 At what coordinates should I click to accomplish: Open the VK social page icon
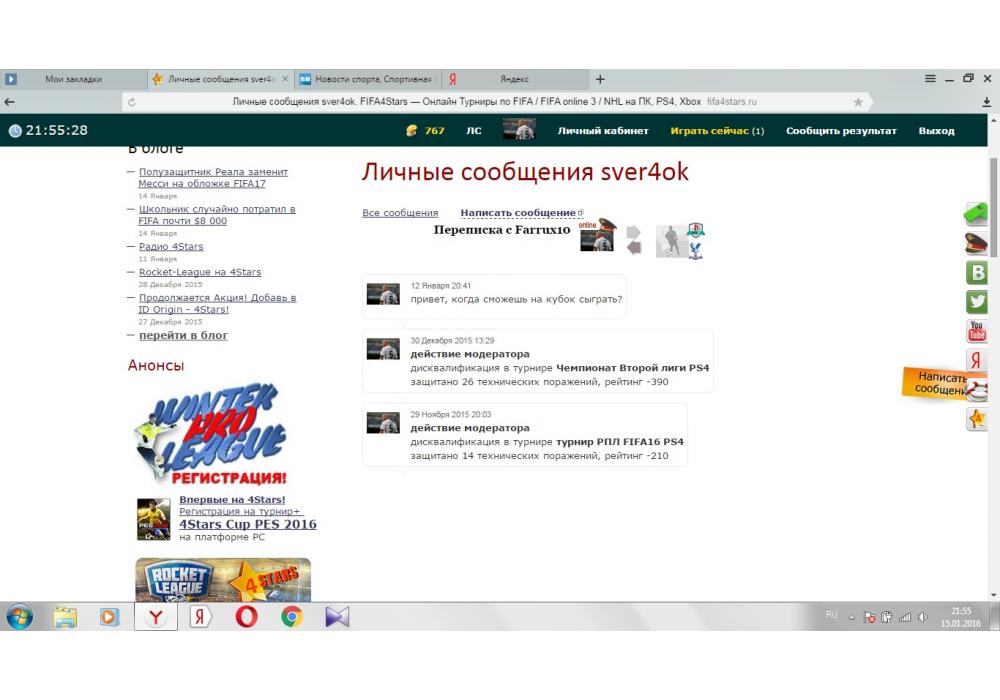(977, 272)
